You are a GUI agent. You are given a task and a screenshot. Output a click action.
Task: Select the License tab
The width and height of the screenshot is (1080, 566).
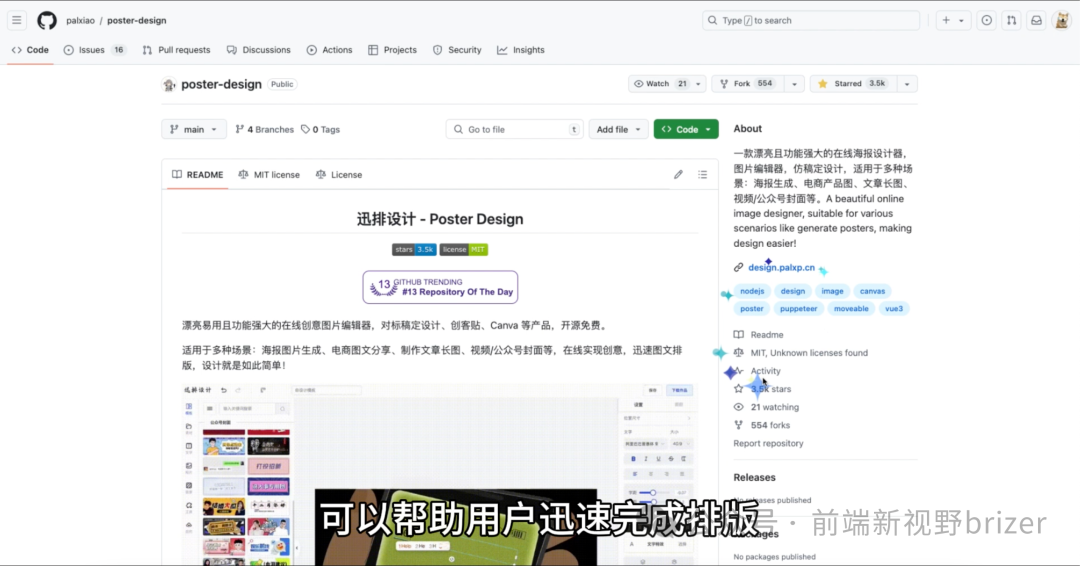[339, 175]
